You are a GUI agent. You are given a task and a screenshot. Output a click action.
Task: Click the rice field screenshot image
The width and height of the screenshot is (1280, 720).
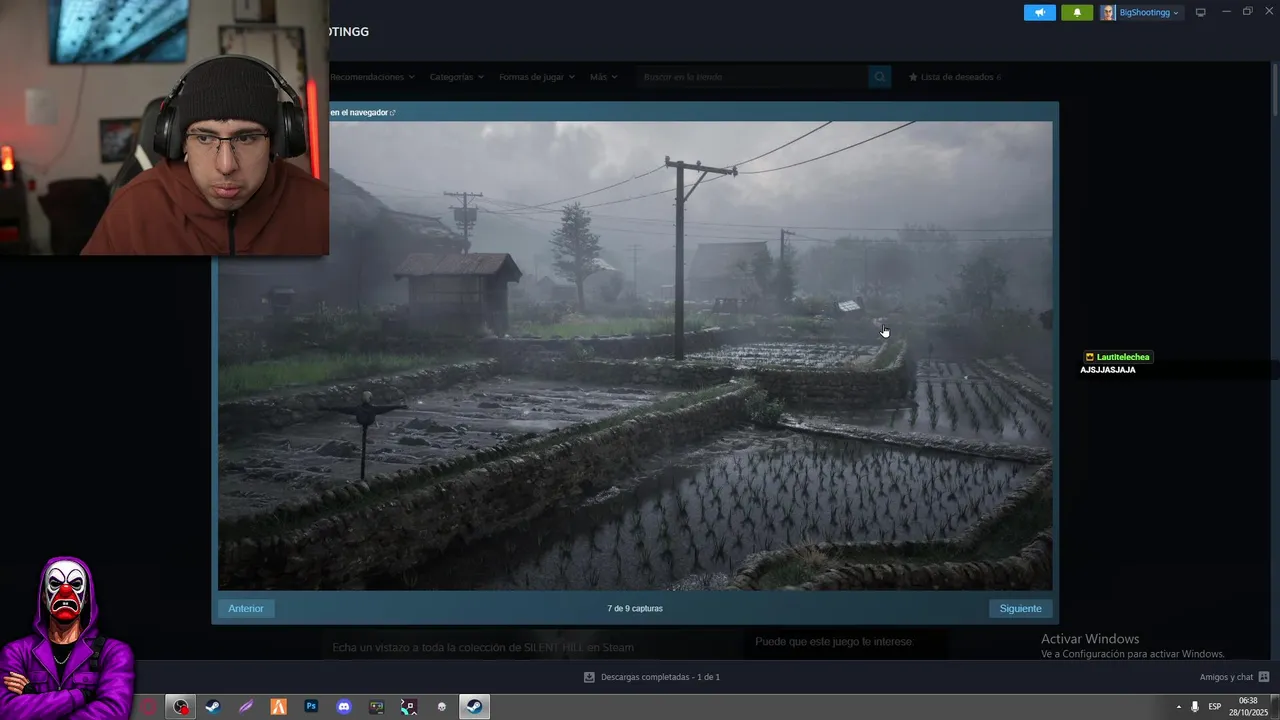click(635, 355)
